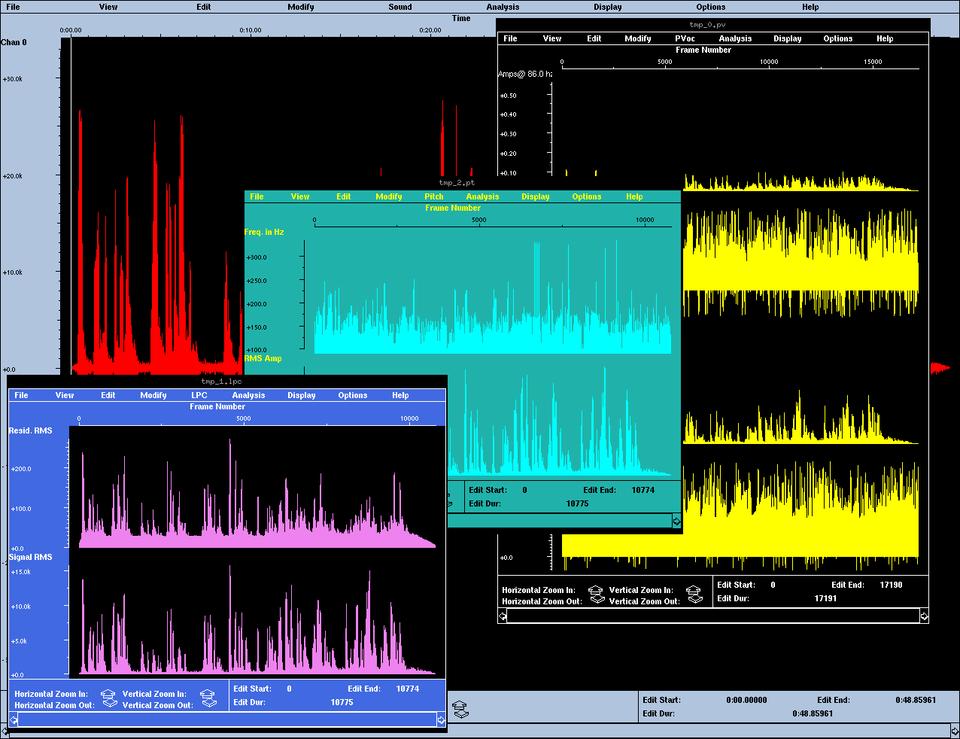Click vertical zoom in arrow in LPC window
Viewport: 960px width, 739px height.
[x=207, y=691]
